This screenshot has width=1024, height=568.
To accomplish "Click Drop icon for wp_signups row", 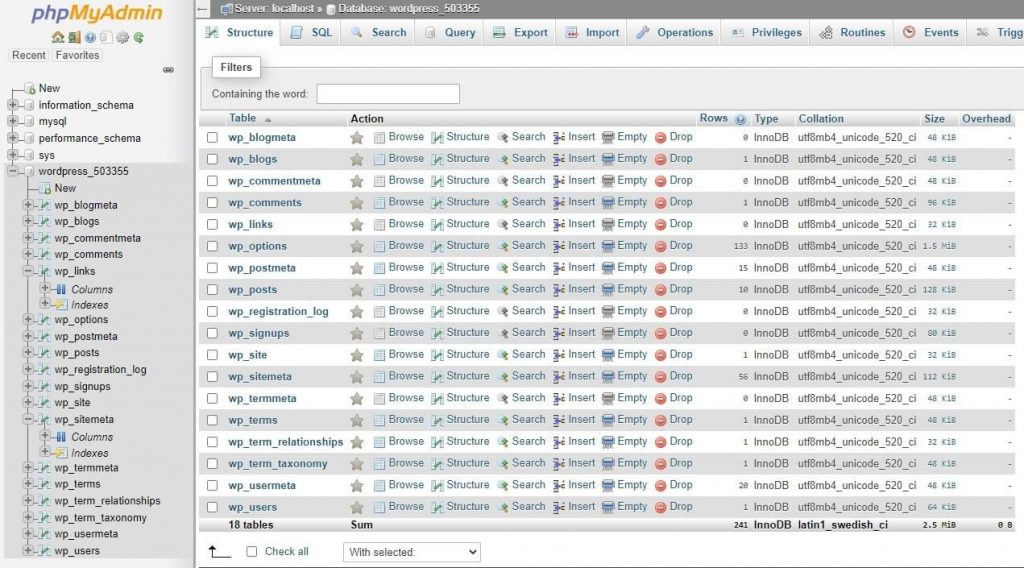I will 660,333.
